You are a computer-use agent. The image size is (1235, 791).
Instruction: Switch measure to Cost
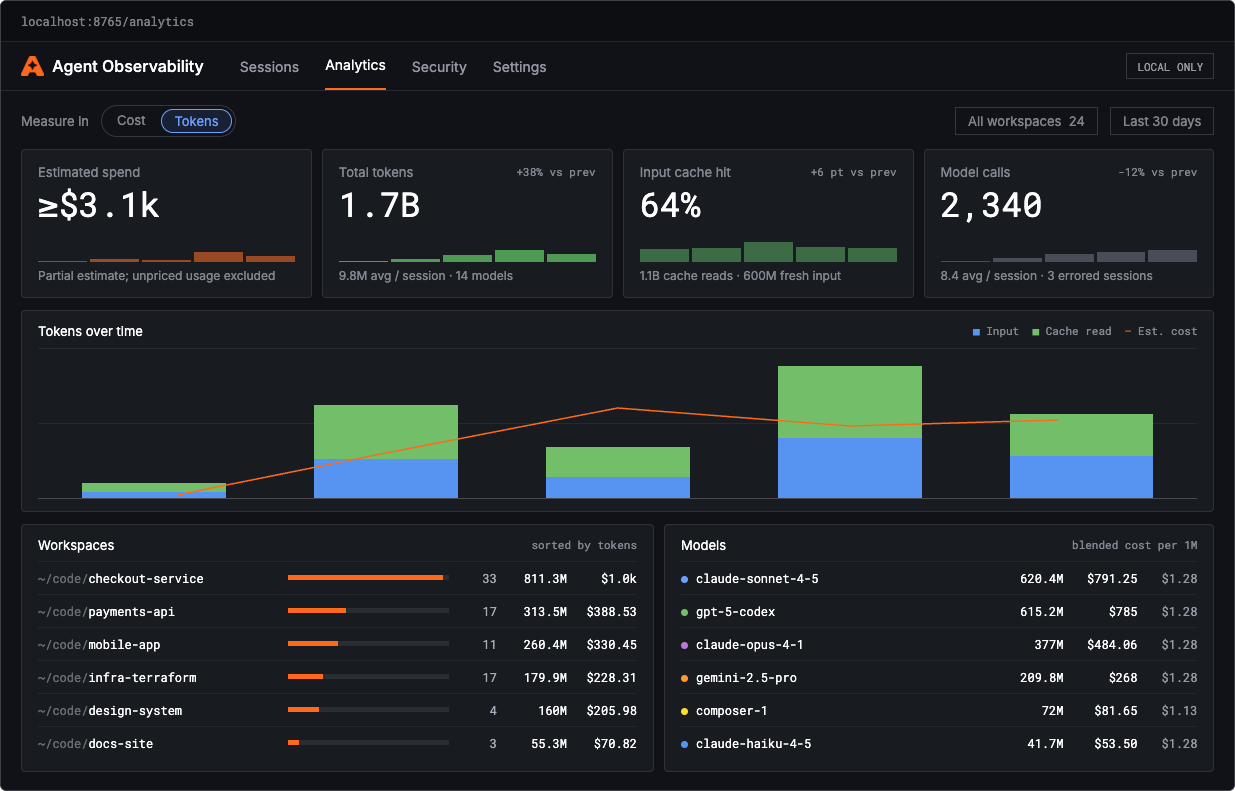(131, 121)
